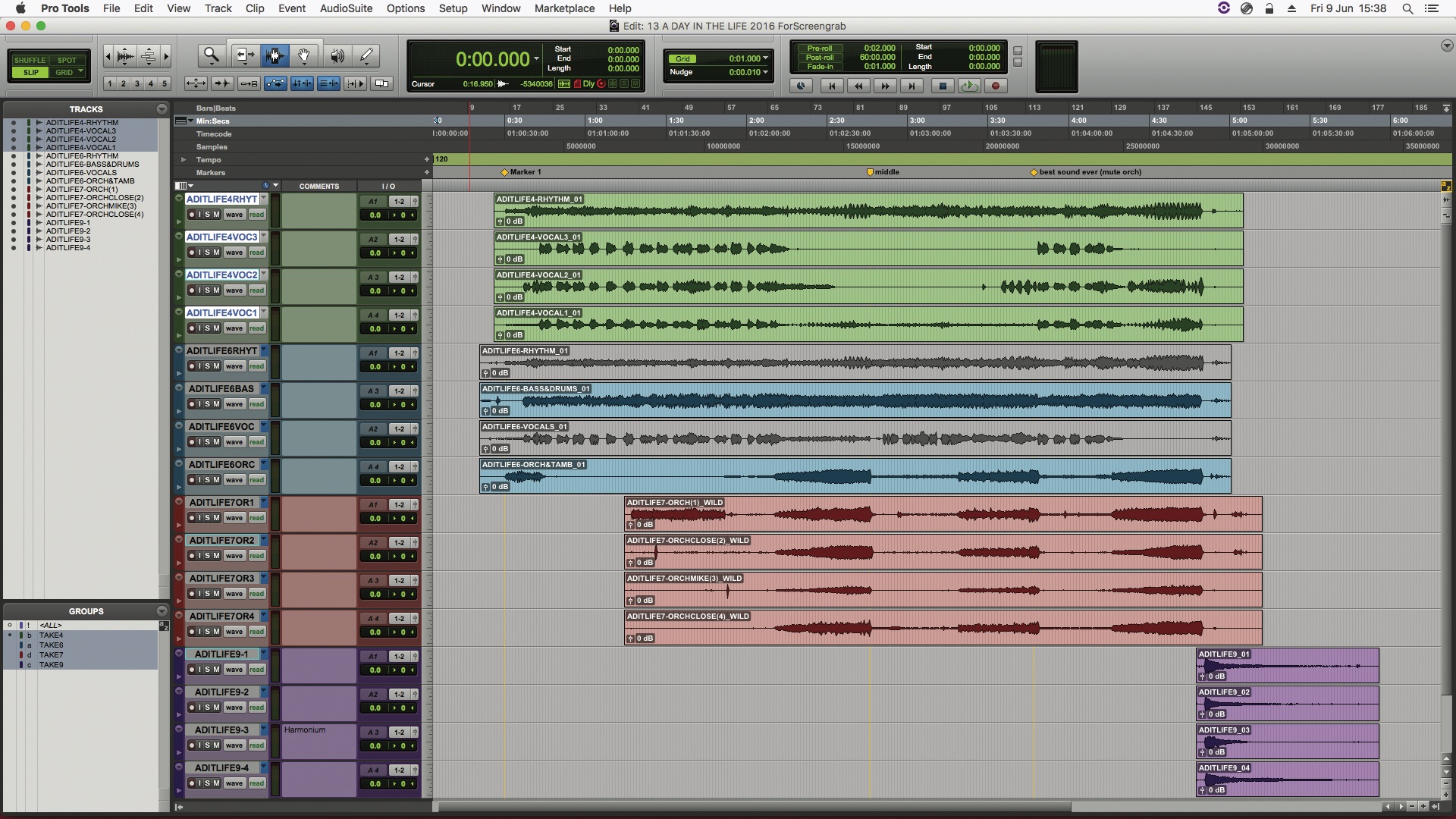The height and width of the screenshot is (819, 1456).
Task: Open ADITLIFE6RHYT read automation mode selector
Action: tap(257, 366)
